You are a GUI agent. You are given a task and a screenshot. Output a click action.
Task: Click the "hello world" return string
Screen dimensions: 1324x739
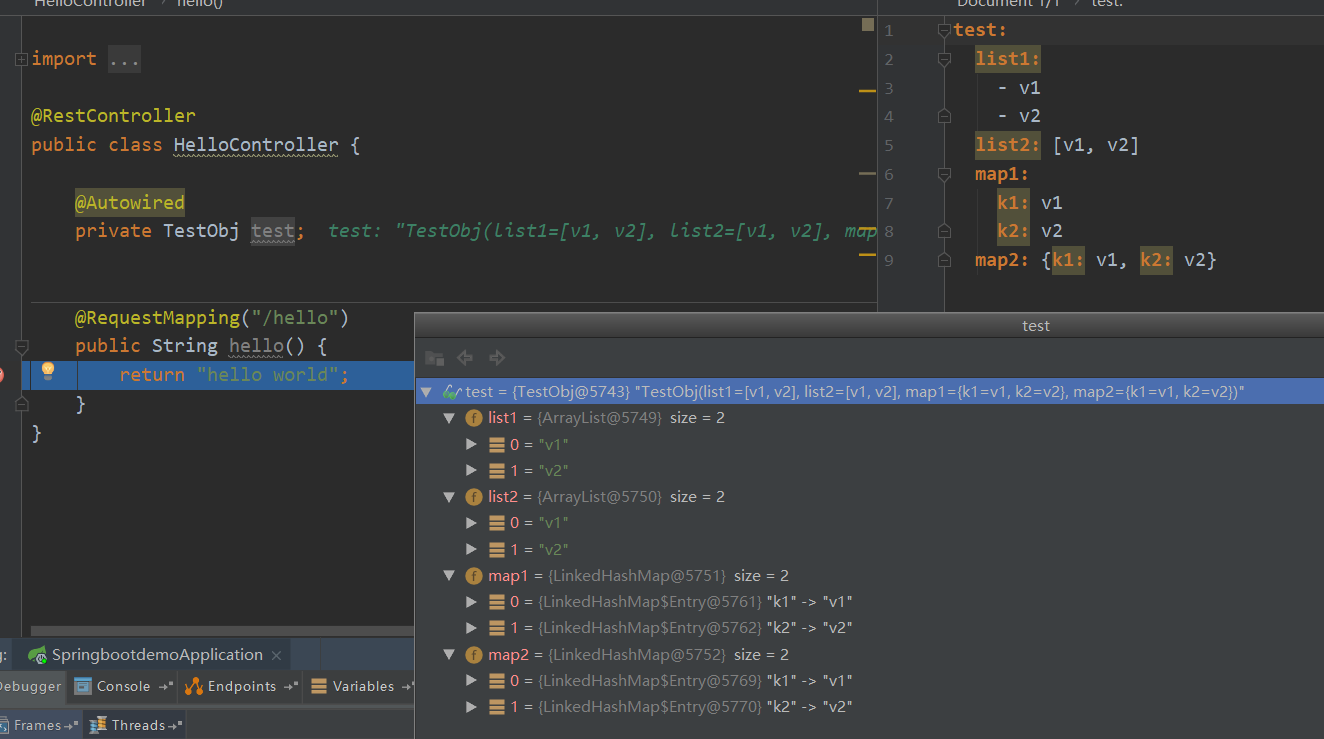pos(268,374)
